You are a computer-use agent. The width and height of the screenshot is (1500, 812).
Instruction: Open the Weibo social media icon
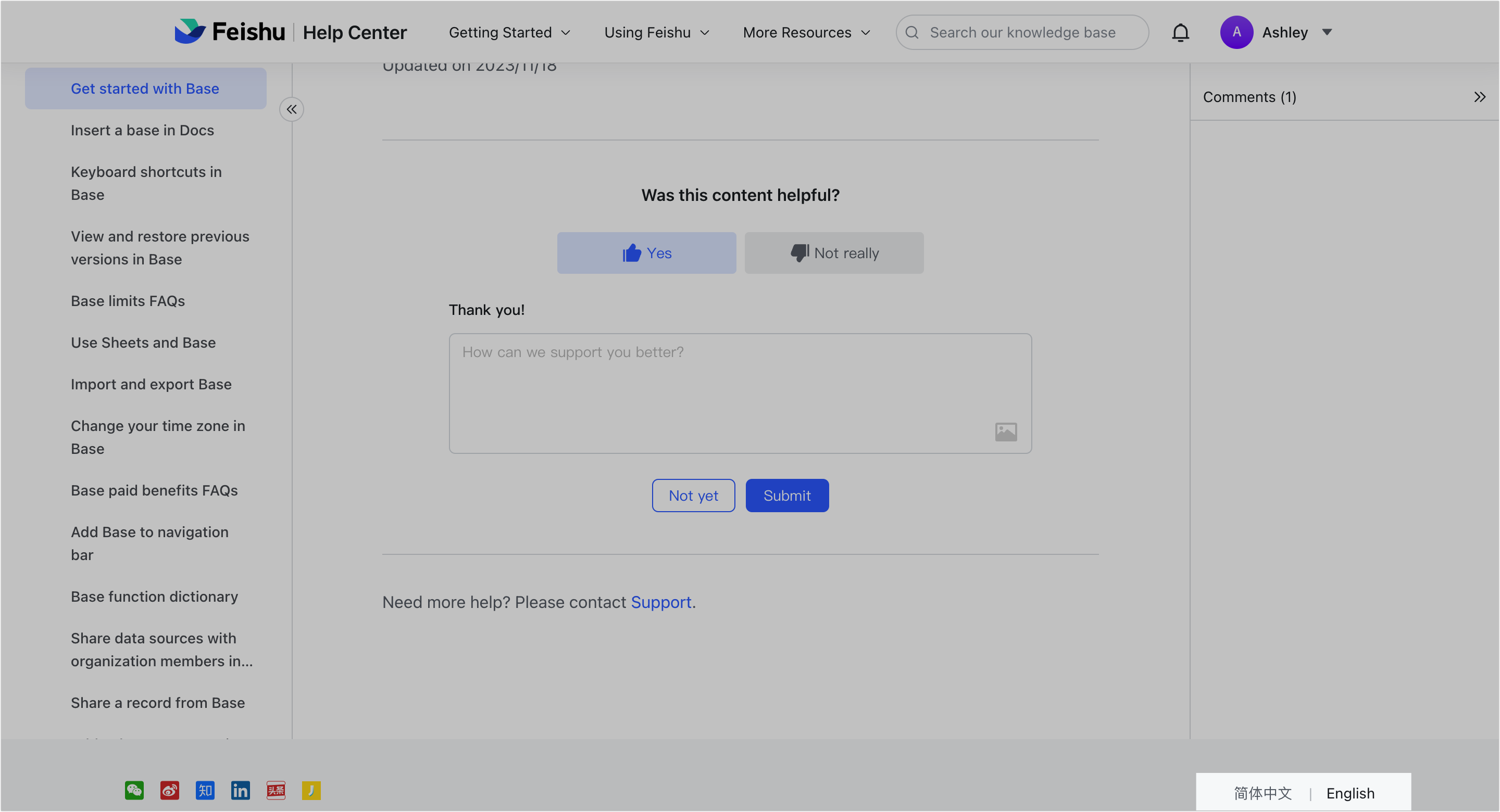click(x=169, y=791)
